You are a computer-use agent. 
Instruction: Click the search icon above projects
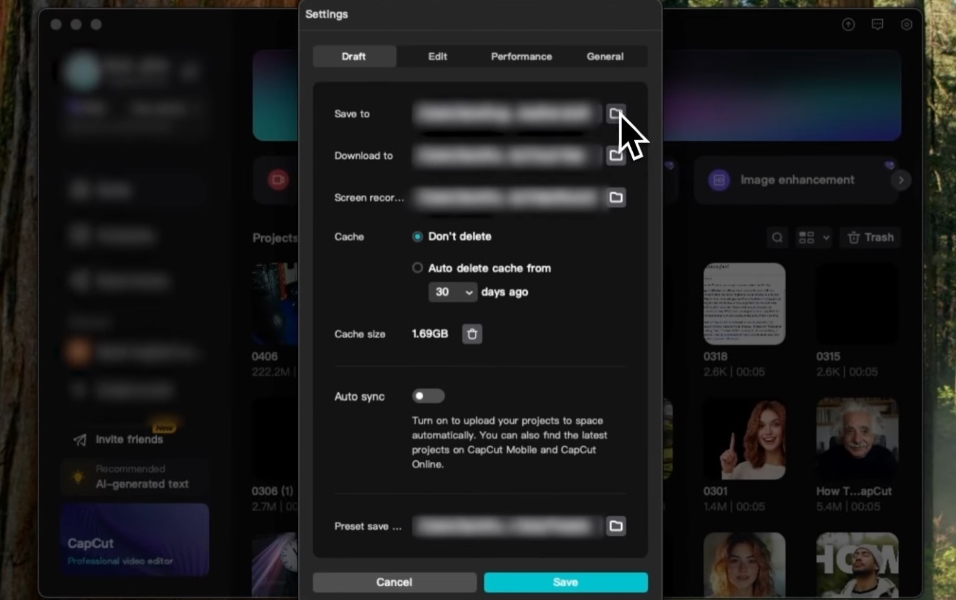tap(777, 237)
